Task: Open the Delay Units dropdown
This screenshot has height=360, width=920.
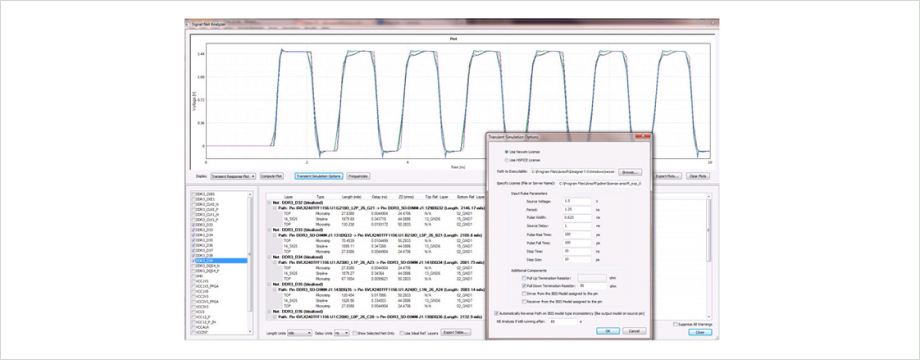Action: [x=341, y=332]
